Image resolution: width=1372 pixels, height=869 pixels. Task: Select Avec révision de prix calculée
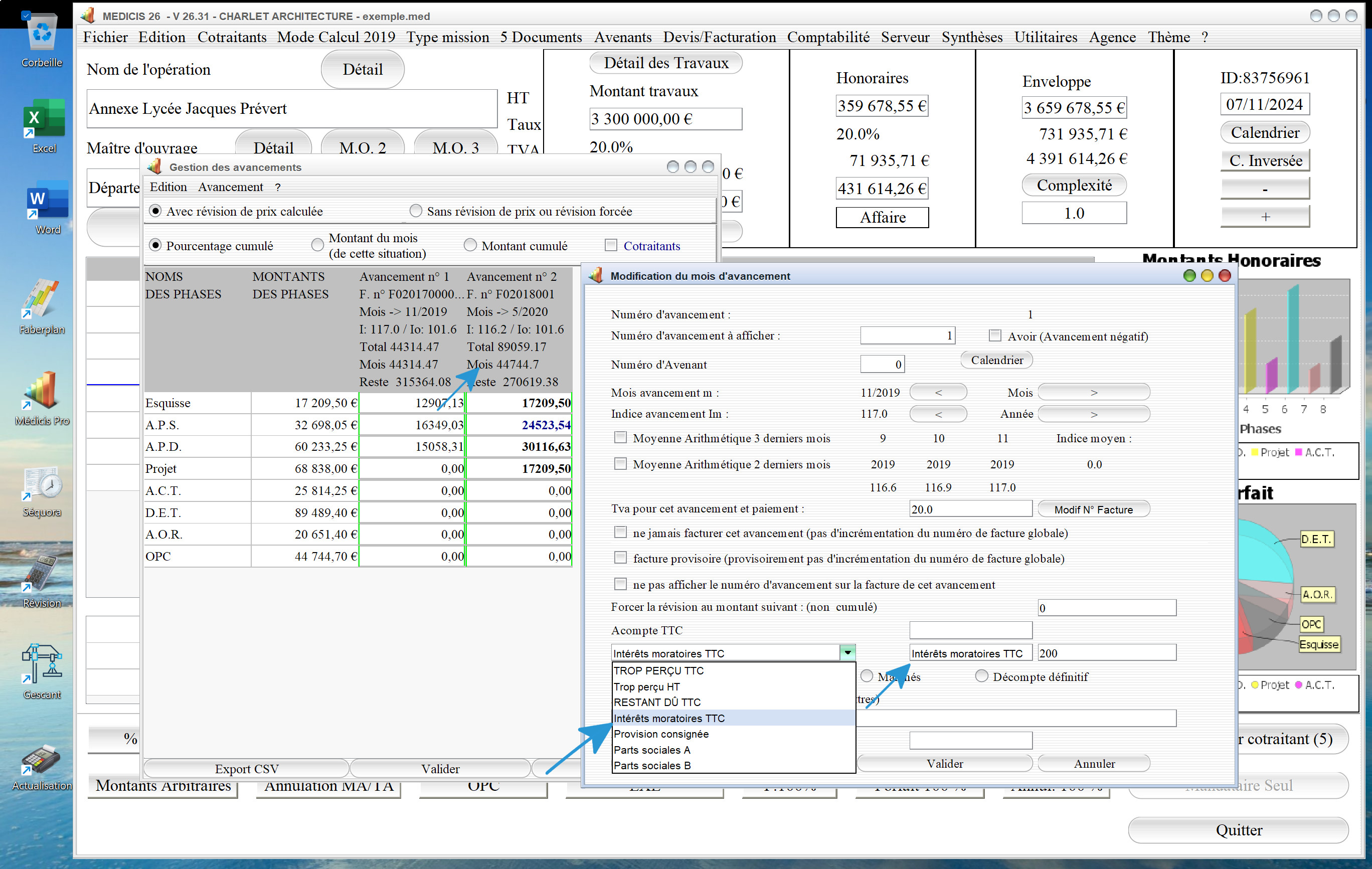(155, 211)
